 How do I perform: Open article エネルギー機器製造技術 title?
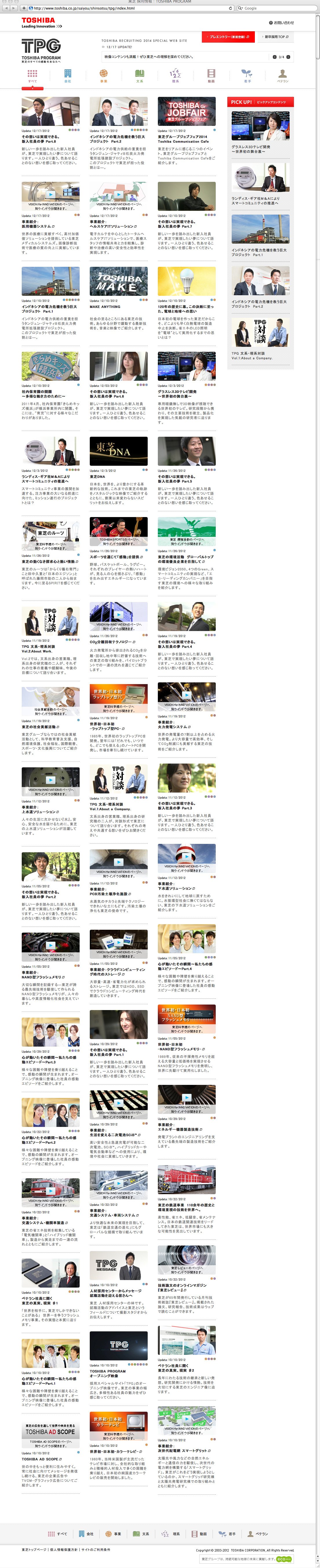(x=180, y=1127)
